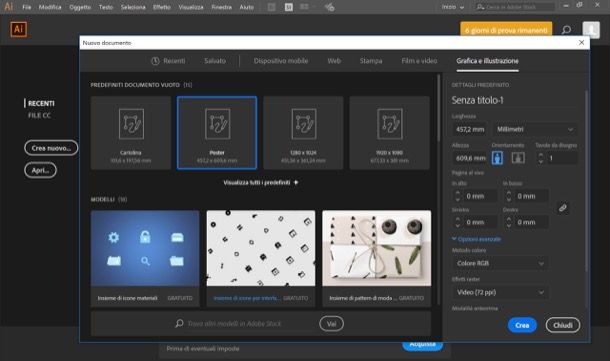Switch to the Recenti tab
This screenshot has height=361, width=610.
tap(168, 61)
